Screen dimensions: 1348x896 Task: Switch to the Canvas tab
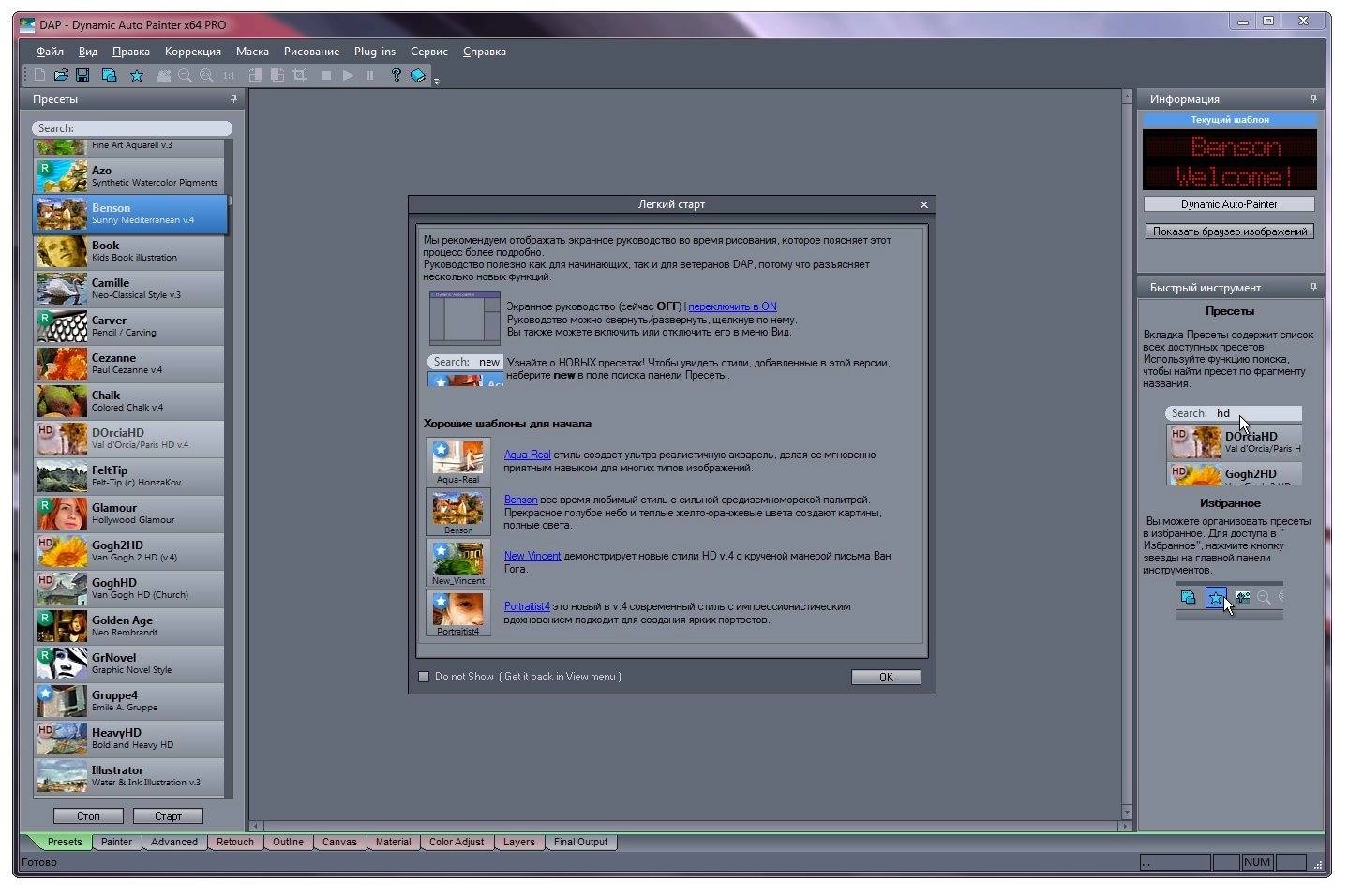point(339,842)
